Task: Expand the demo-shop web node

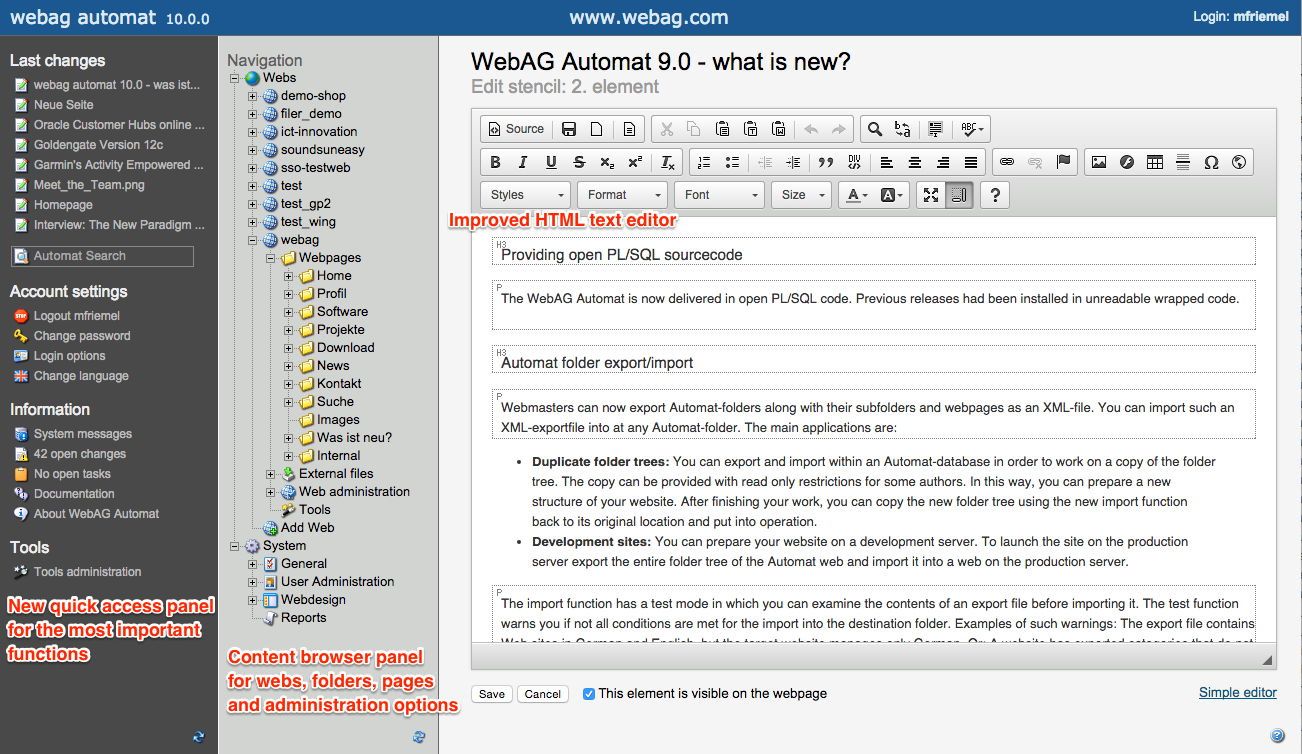Action: click(253, 96)
